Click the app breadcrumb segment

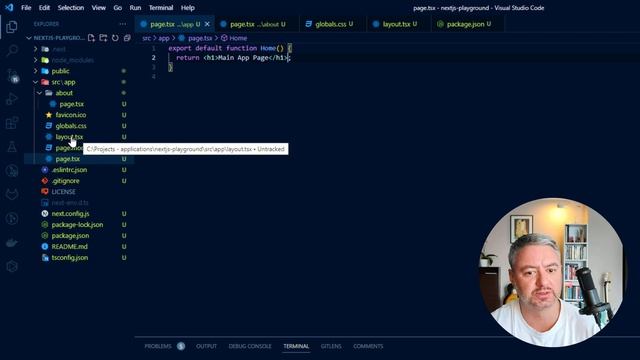164,38
